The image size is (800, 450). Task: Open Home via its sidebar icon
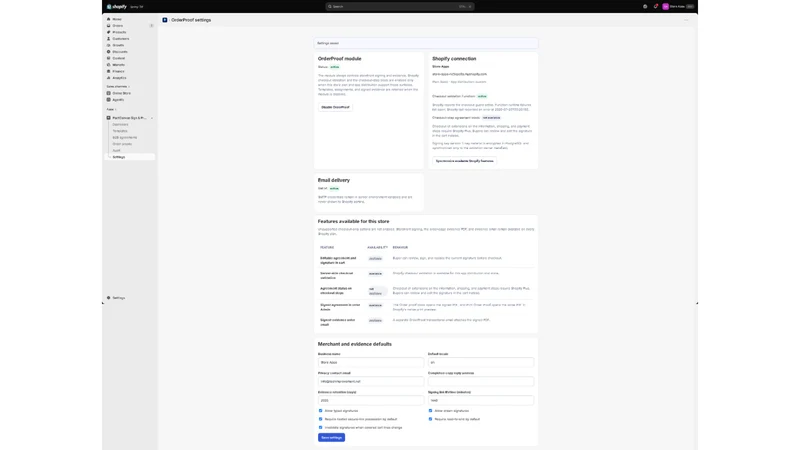coord(109,19)
